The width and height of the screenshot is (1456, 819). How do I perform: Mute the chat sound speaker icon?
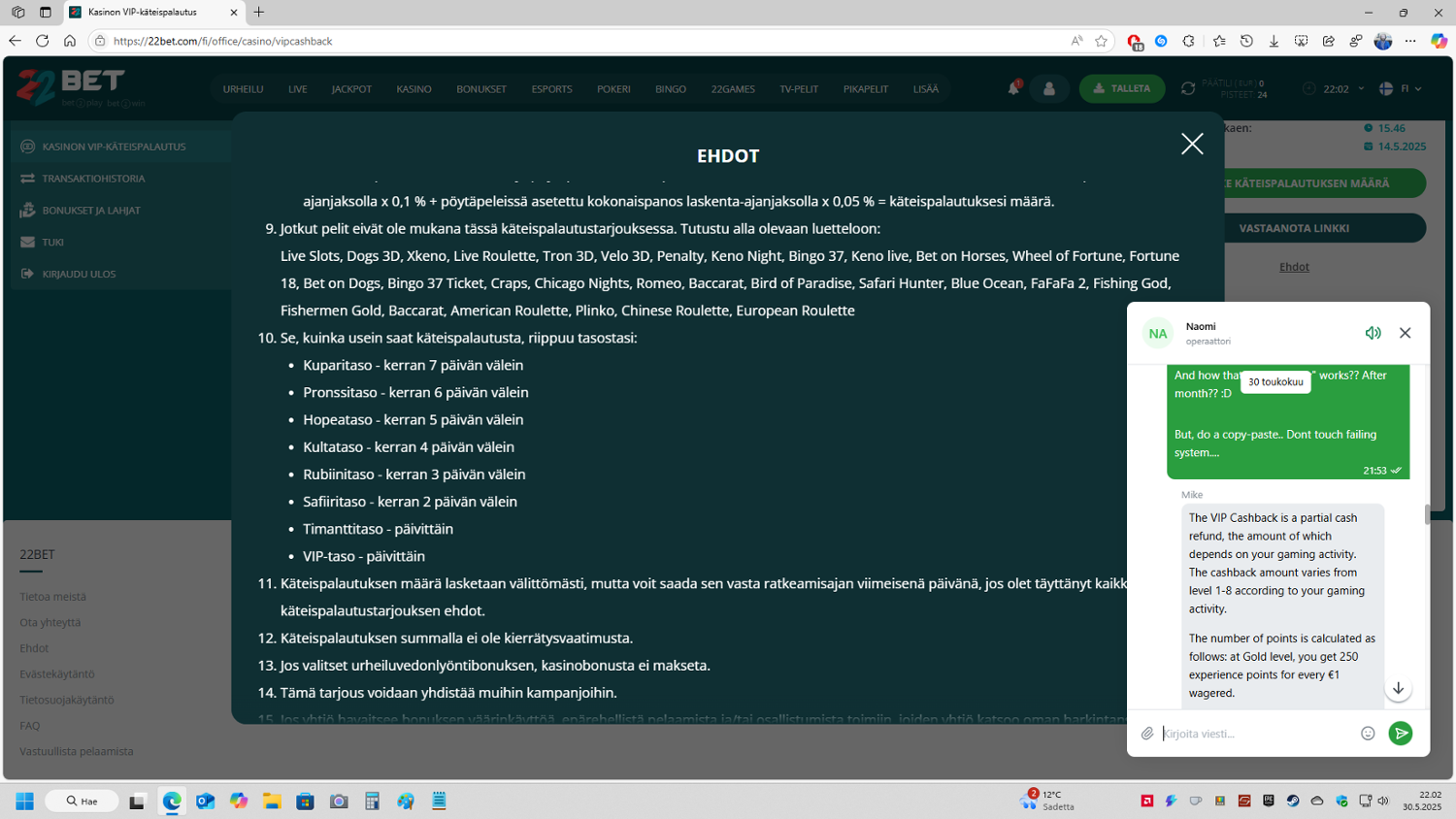[x=1373, y=333]
